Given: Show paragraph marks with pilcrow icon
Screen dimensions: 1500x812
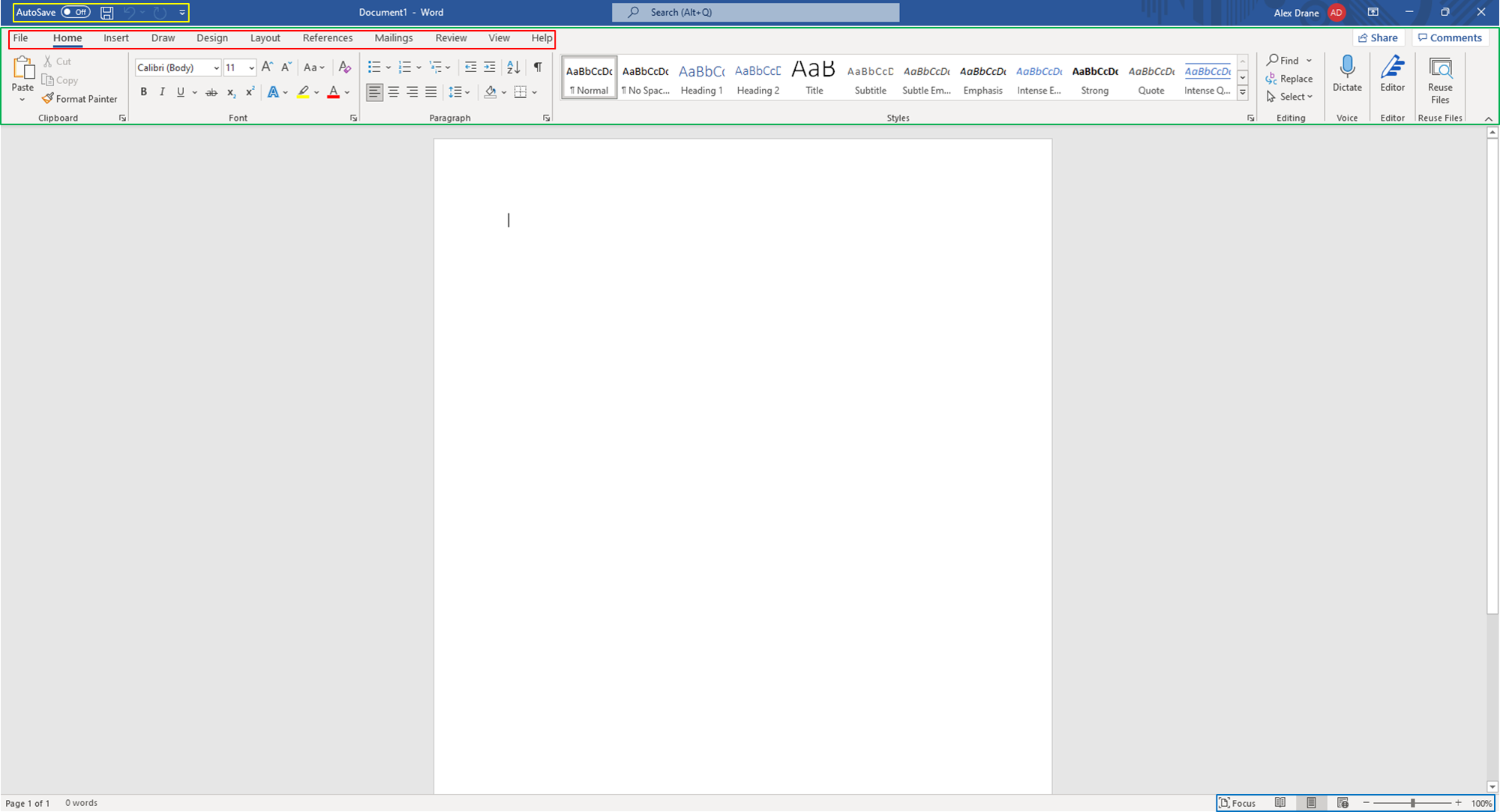Looking at the screenshot, I should point(538,67).
